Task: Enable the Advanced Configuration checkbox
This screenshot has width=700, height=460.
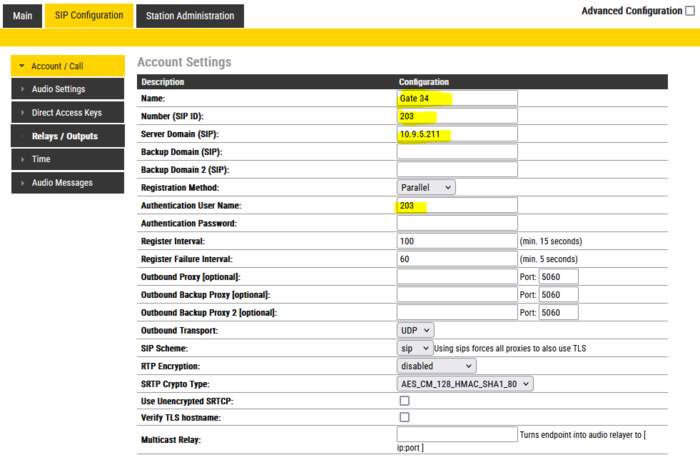Action: click(x=690, y=11)
